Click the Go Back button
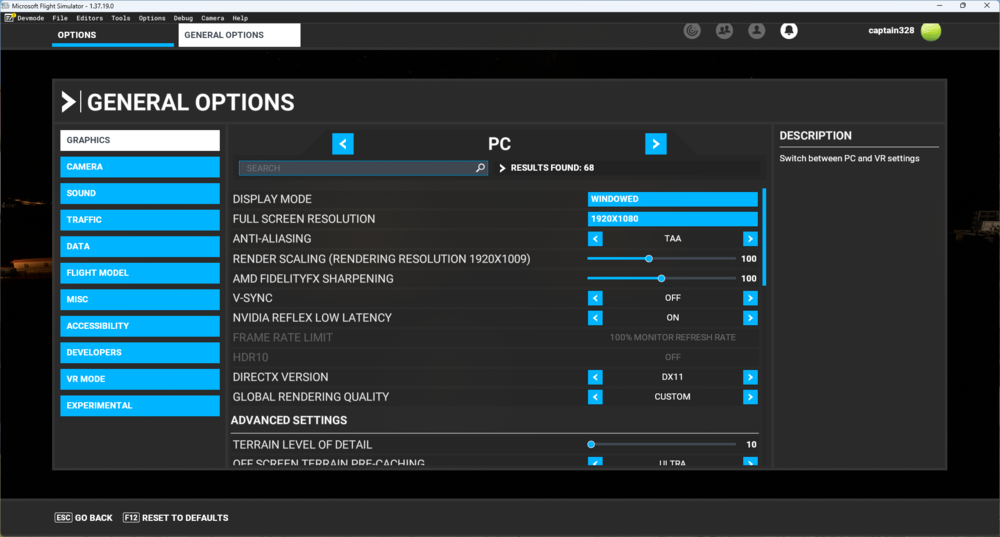Screen dimensions: 1000x537 point(84,518)
